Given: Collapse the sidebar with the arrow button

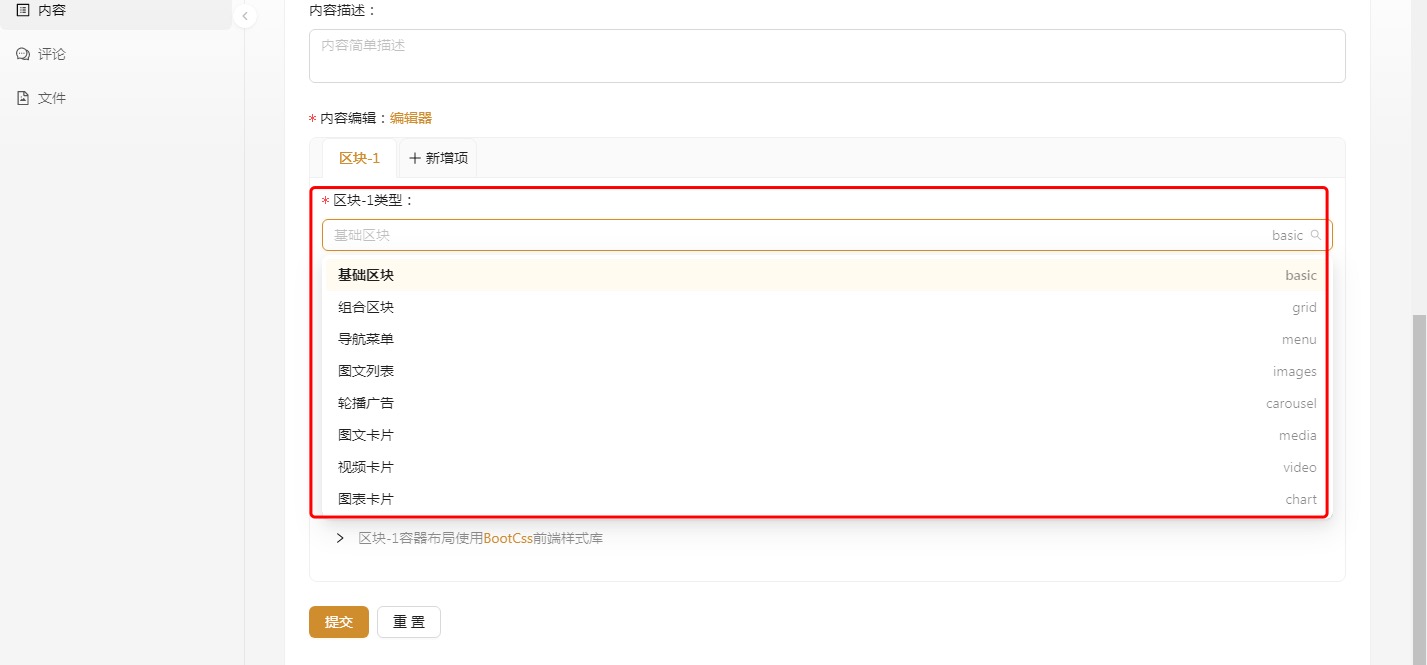Looking at the screenshot, I should 245,16.
